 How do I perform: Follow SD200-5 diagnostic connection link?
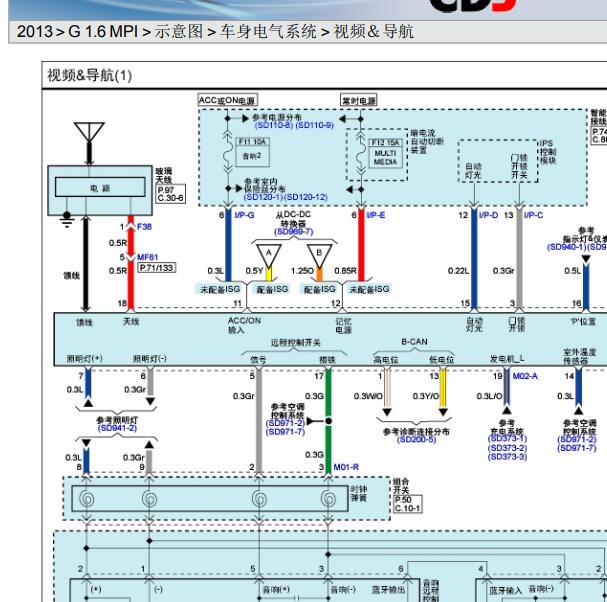(416, 439)
